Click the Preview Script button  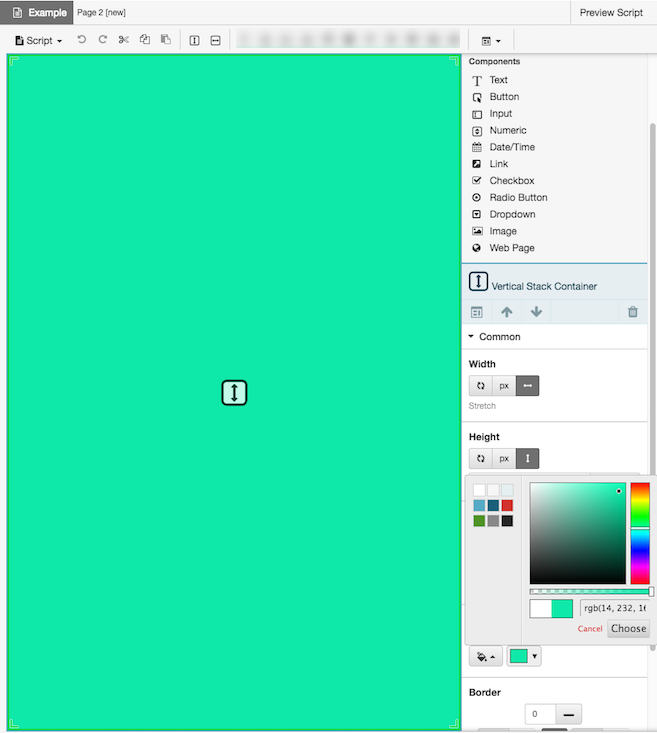click(611, 13)
